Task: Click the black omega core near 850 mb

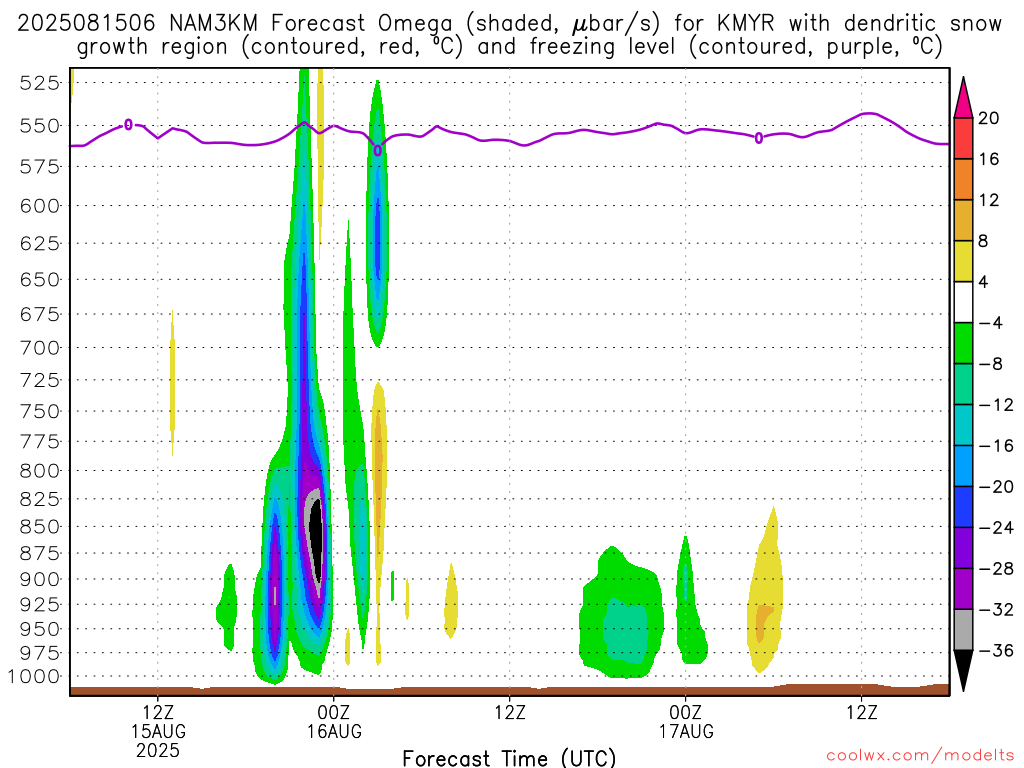Action: pyautogui.click(x=316, y=542)
